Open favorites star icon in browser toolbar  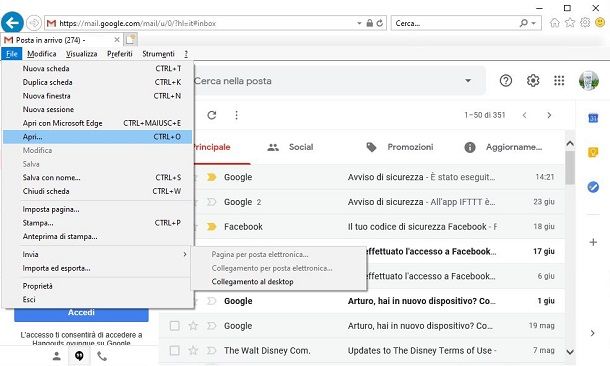pos(570,23)
